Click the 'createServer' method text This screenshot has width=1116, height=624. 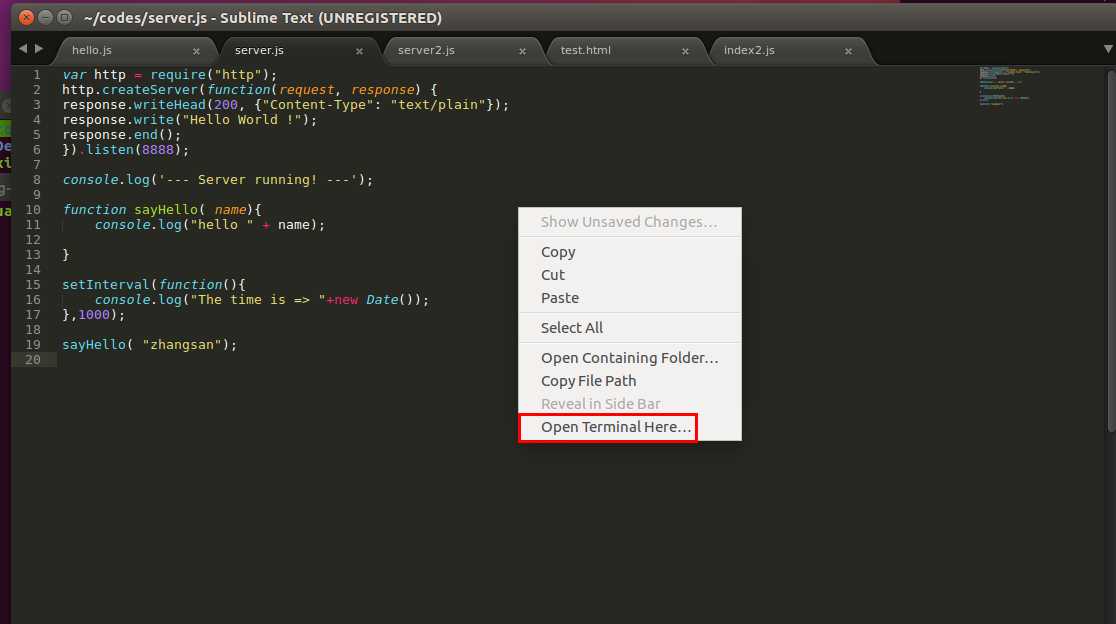pos(149,90)
